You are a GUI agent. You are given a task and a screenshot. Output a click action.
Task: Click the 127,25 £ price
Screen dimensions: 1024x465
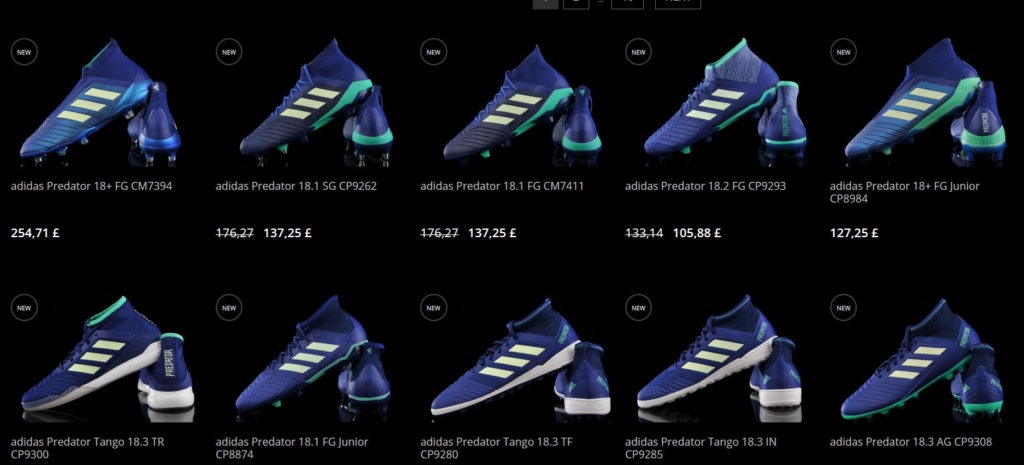[854, 232]
